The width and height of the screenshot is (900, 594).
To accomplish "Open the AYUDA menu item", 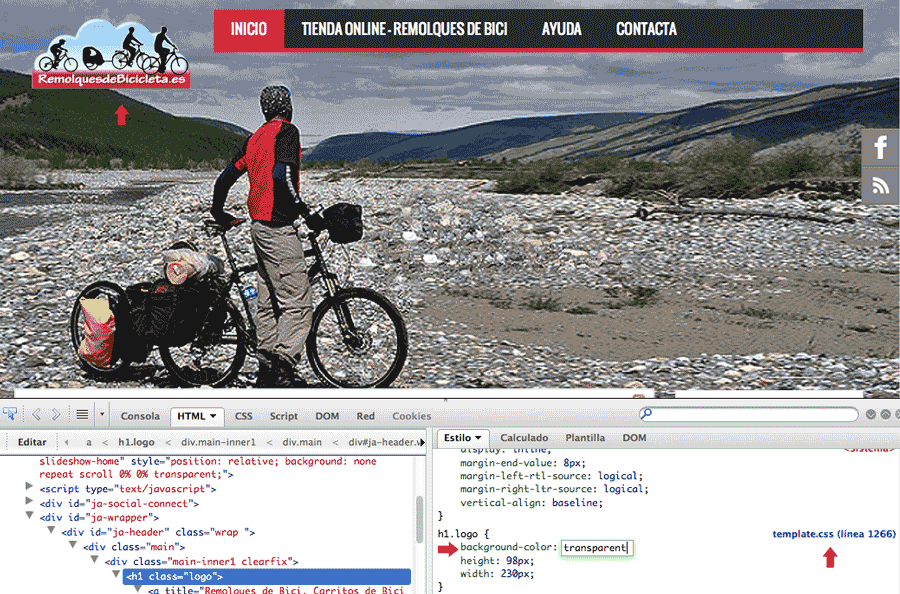I will point(562,29).
